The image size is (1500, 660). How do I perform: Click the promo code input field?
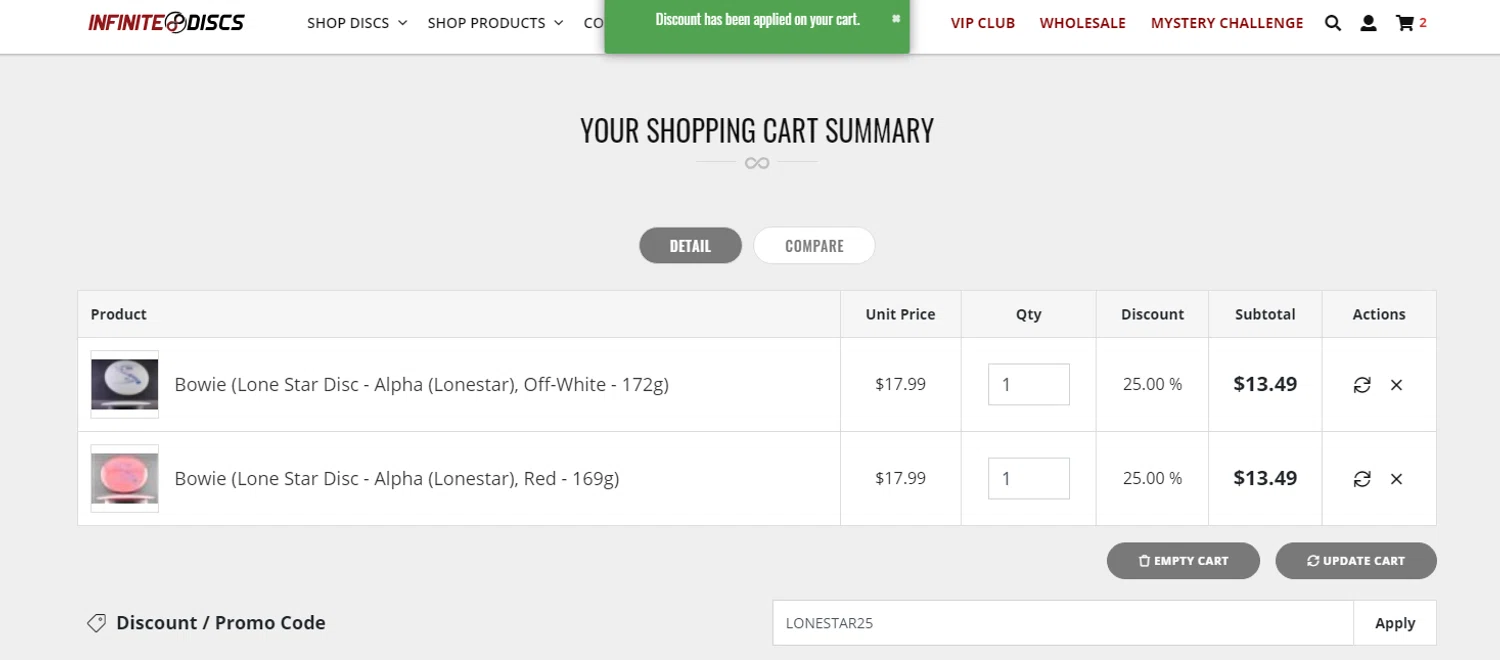click(x=1062, y=623)
